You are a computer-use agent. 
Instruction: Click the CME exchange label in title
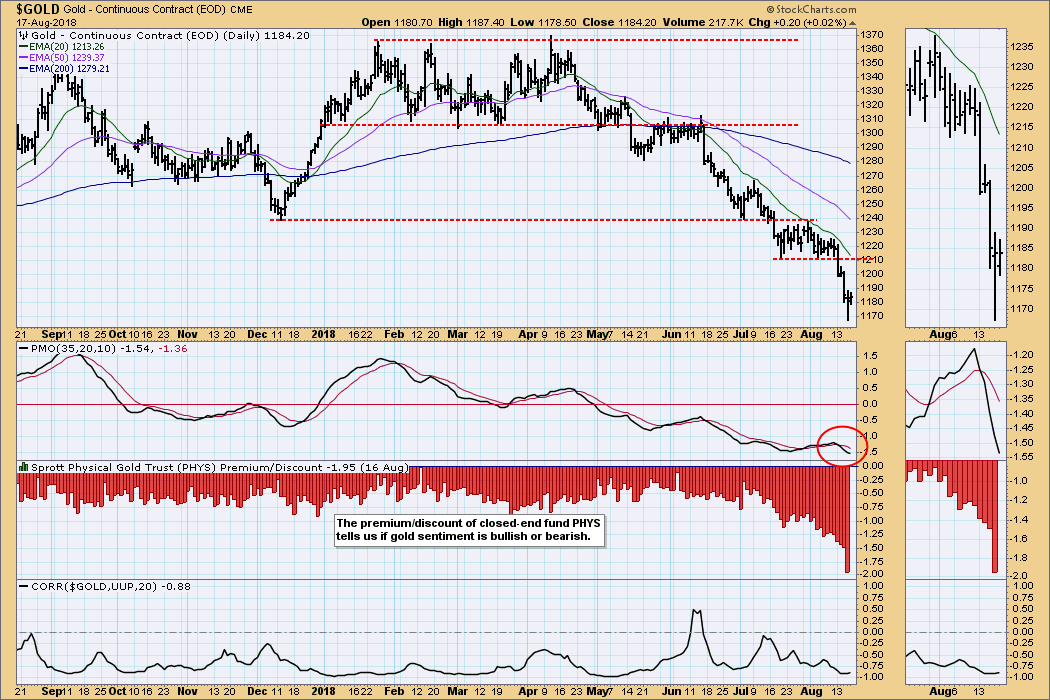[242, 9]
